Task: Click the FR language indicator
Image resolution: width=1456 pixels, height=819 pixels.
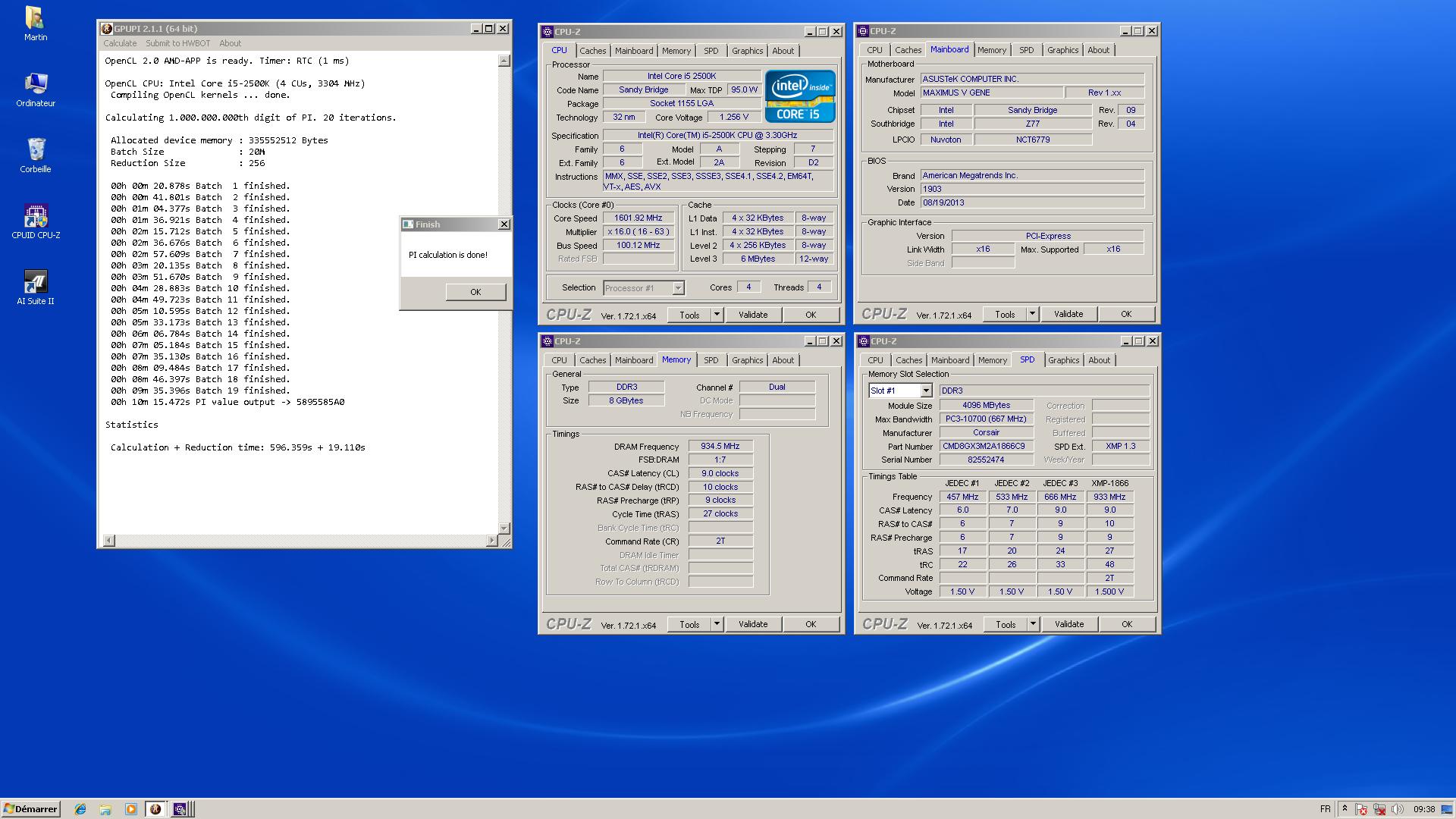Action: [1325, 809]
